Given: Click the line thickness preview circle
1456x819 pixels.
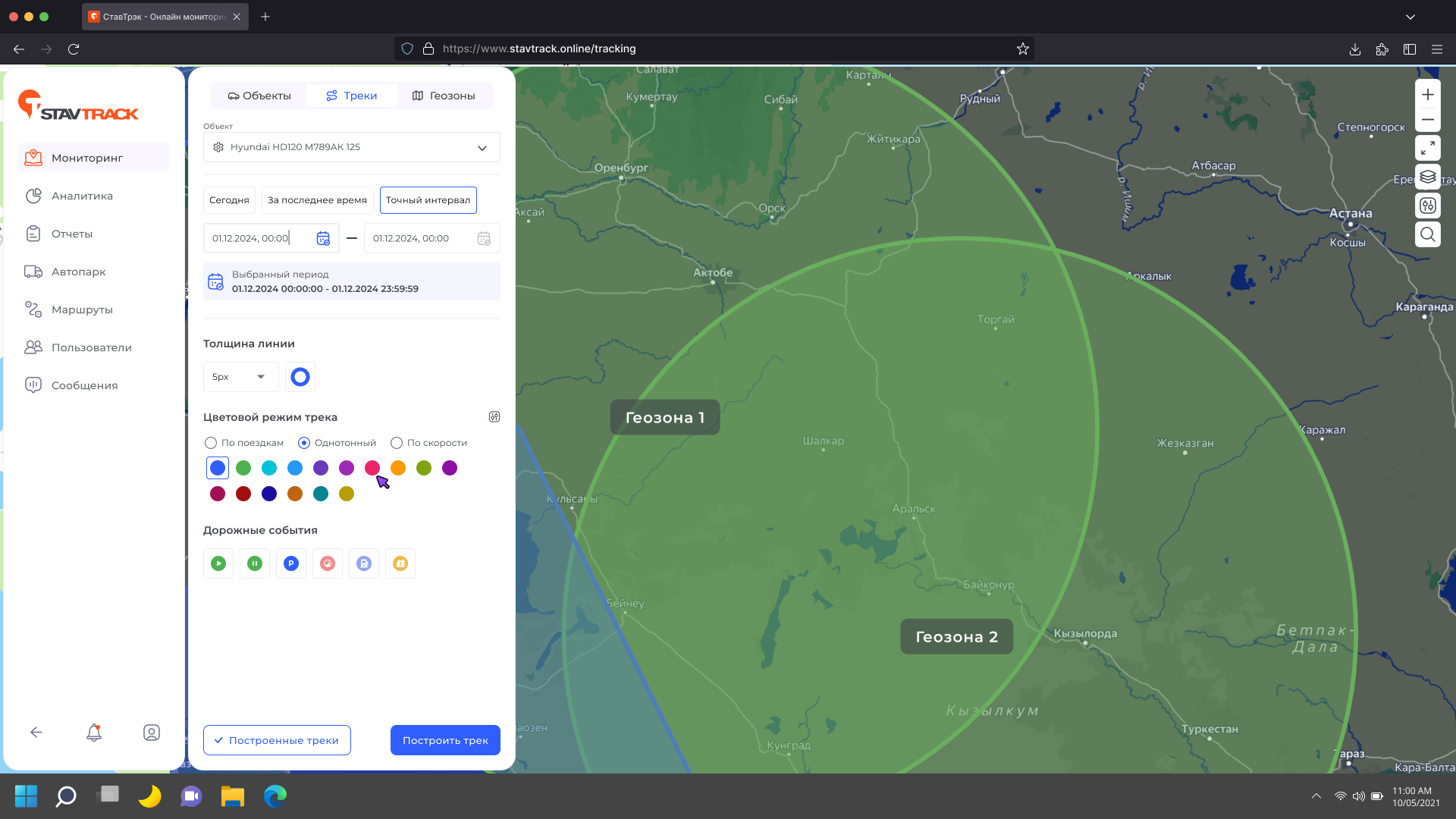Looking at the screenshot, I should [x=300, y=377].
